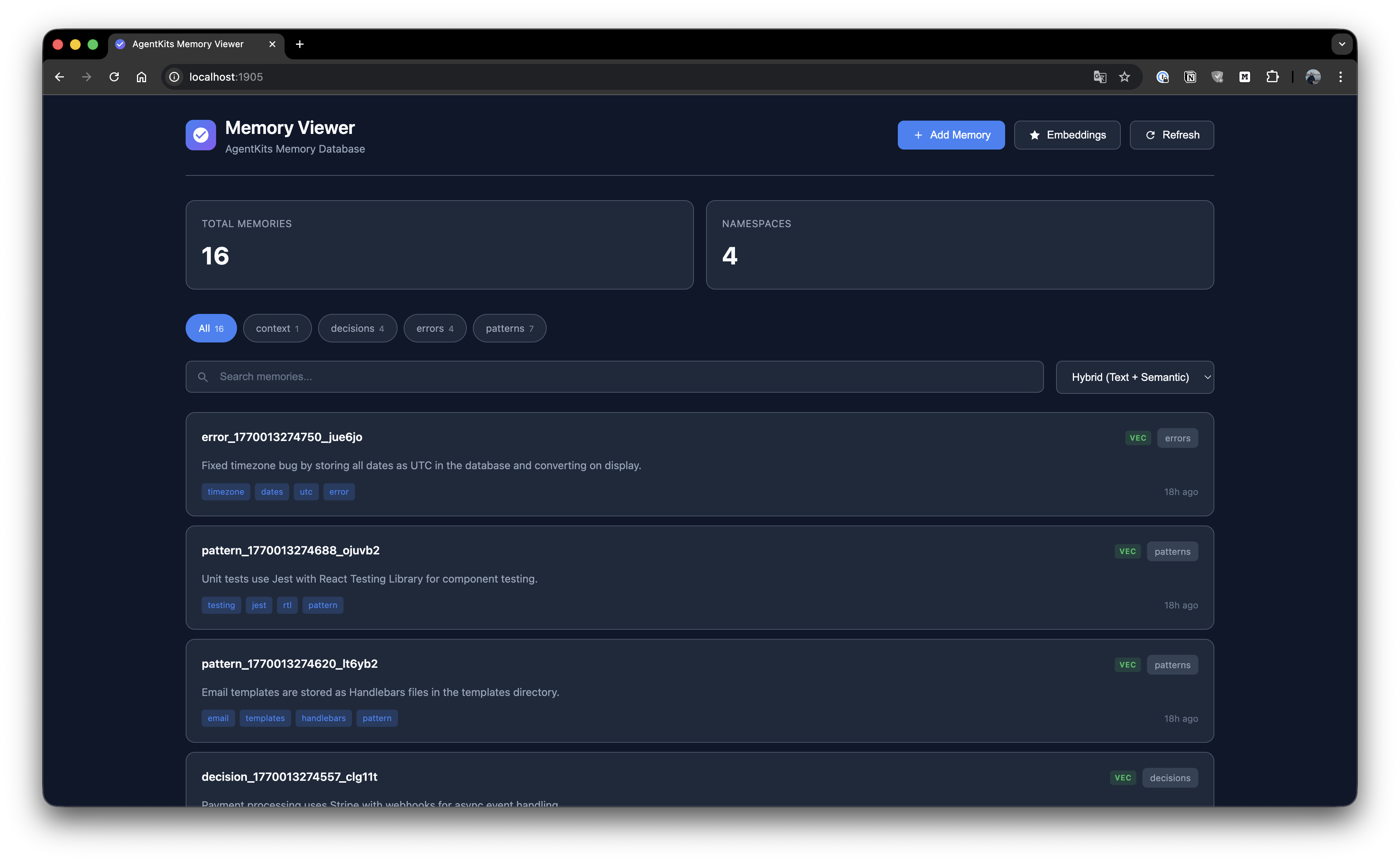The image size is (1400, 863).
Task: Open the user profile avatar
Action: point(1313,77)
